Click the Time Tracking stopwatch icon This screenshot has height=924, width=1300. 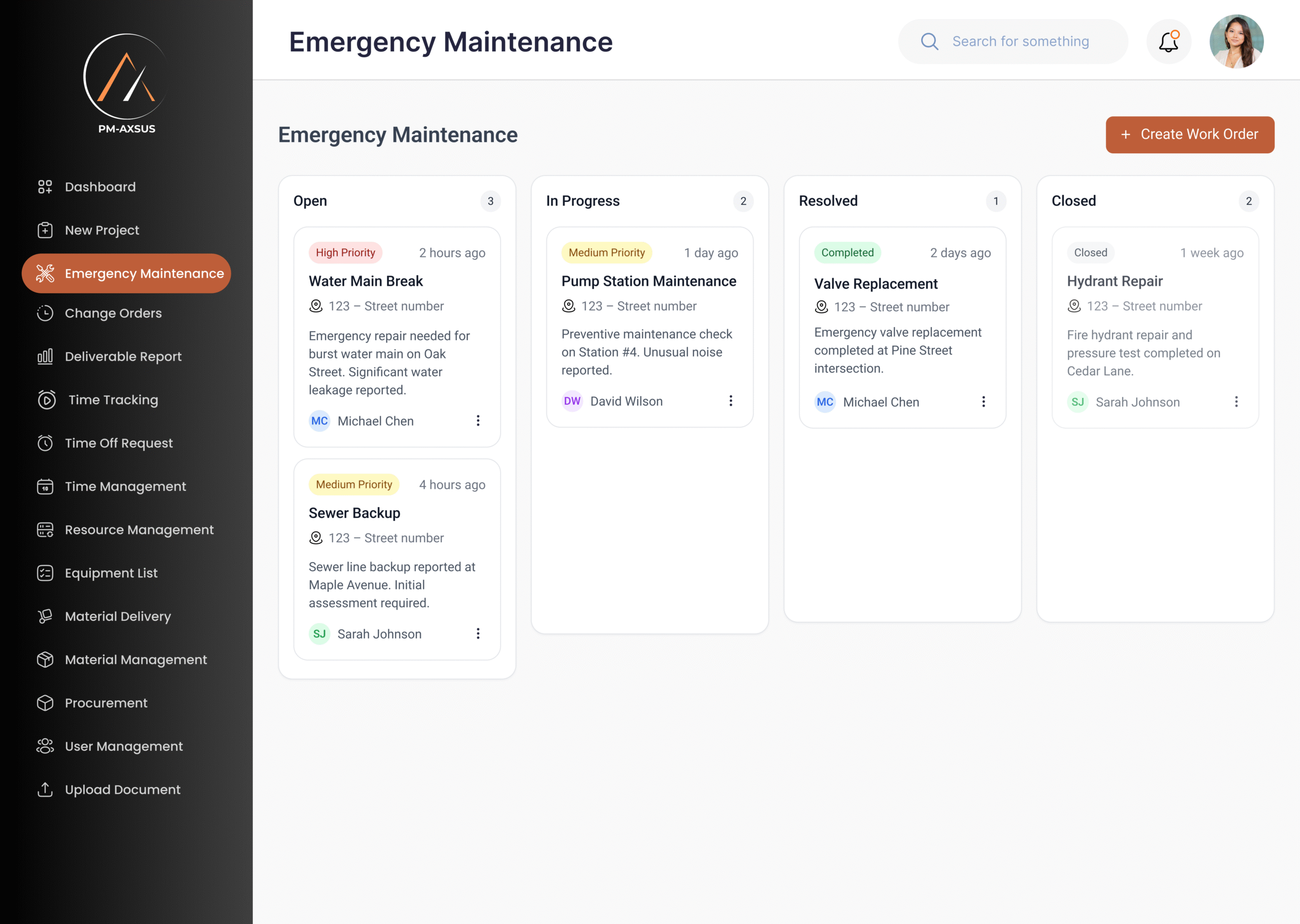pyautogui.click(x=46, y=400)
